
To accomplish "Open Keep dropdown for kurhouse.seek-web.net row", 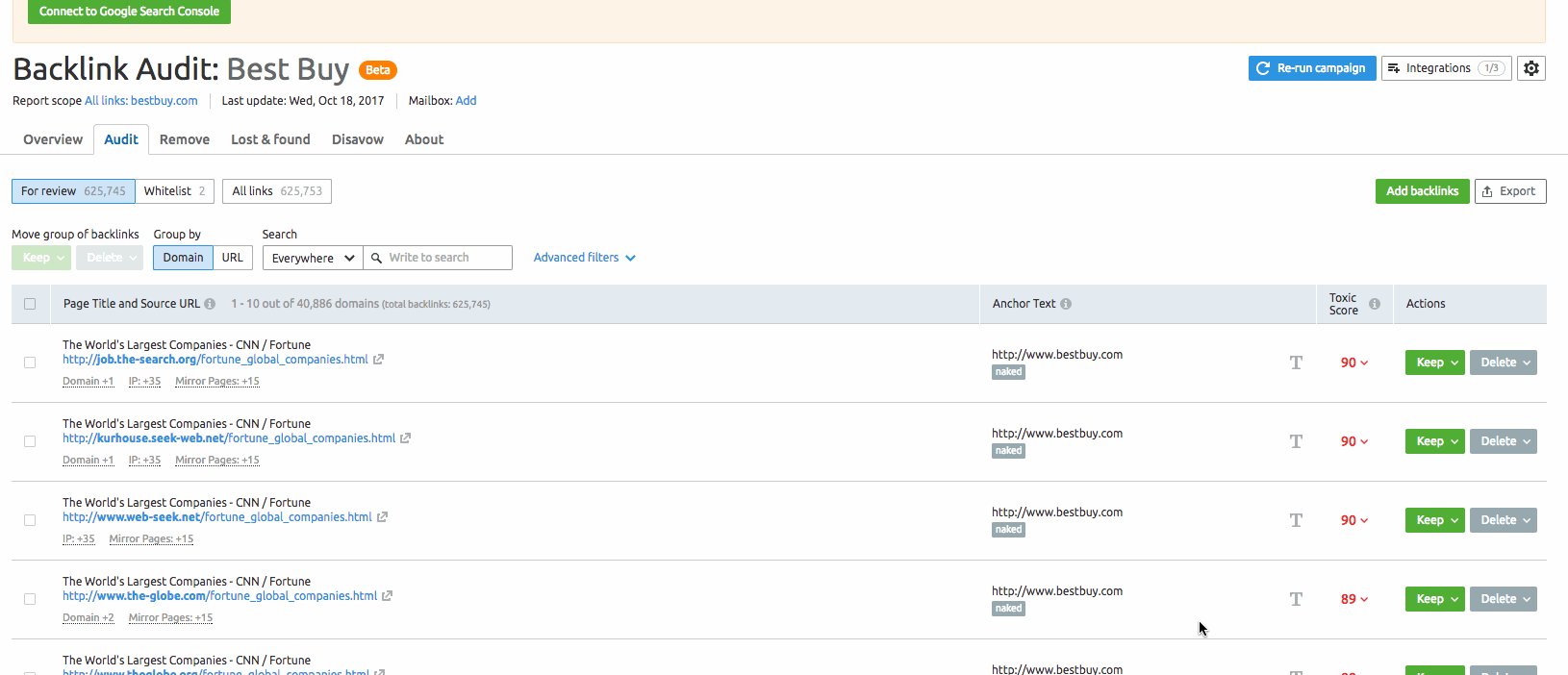I will [x=1435, y=441].
